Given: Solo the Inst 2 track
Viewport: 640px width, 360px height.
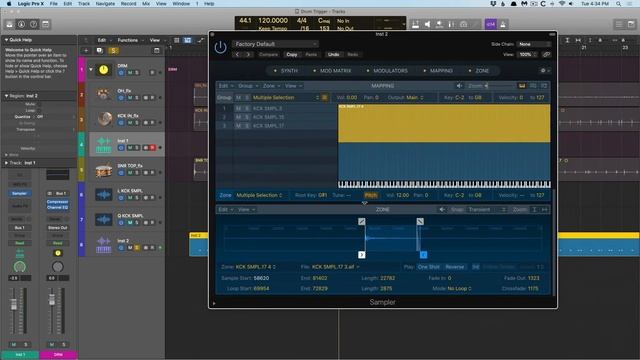Looking at the screenshot, I should tap(137, 247).
